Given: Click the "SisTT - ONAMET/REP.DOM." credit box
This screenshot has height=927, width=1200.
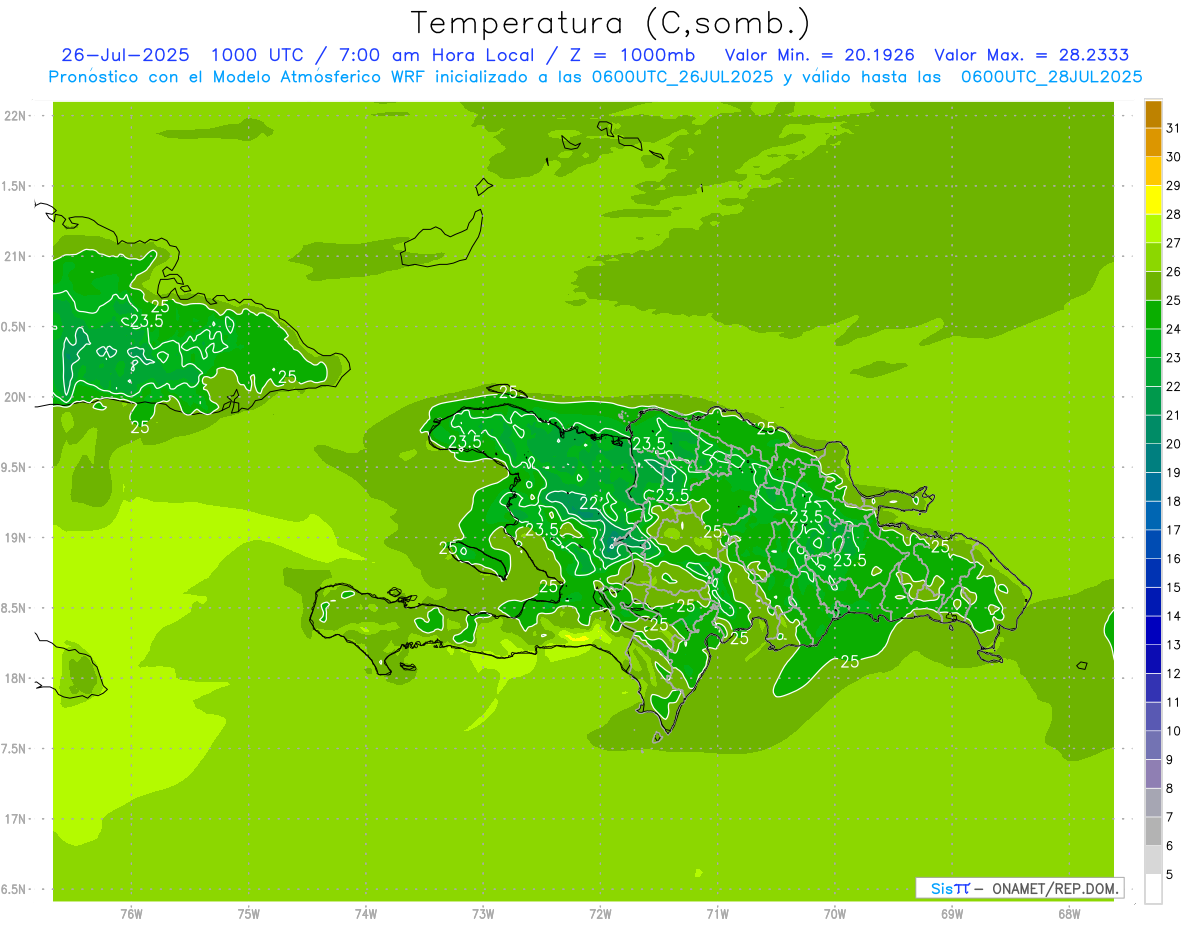Looking at the screenshot, I should pos(1020,888).
